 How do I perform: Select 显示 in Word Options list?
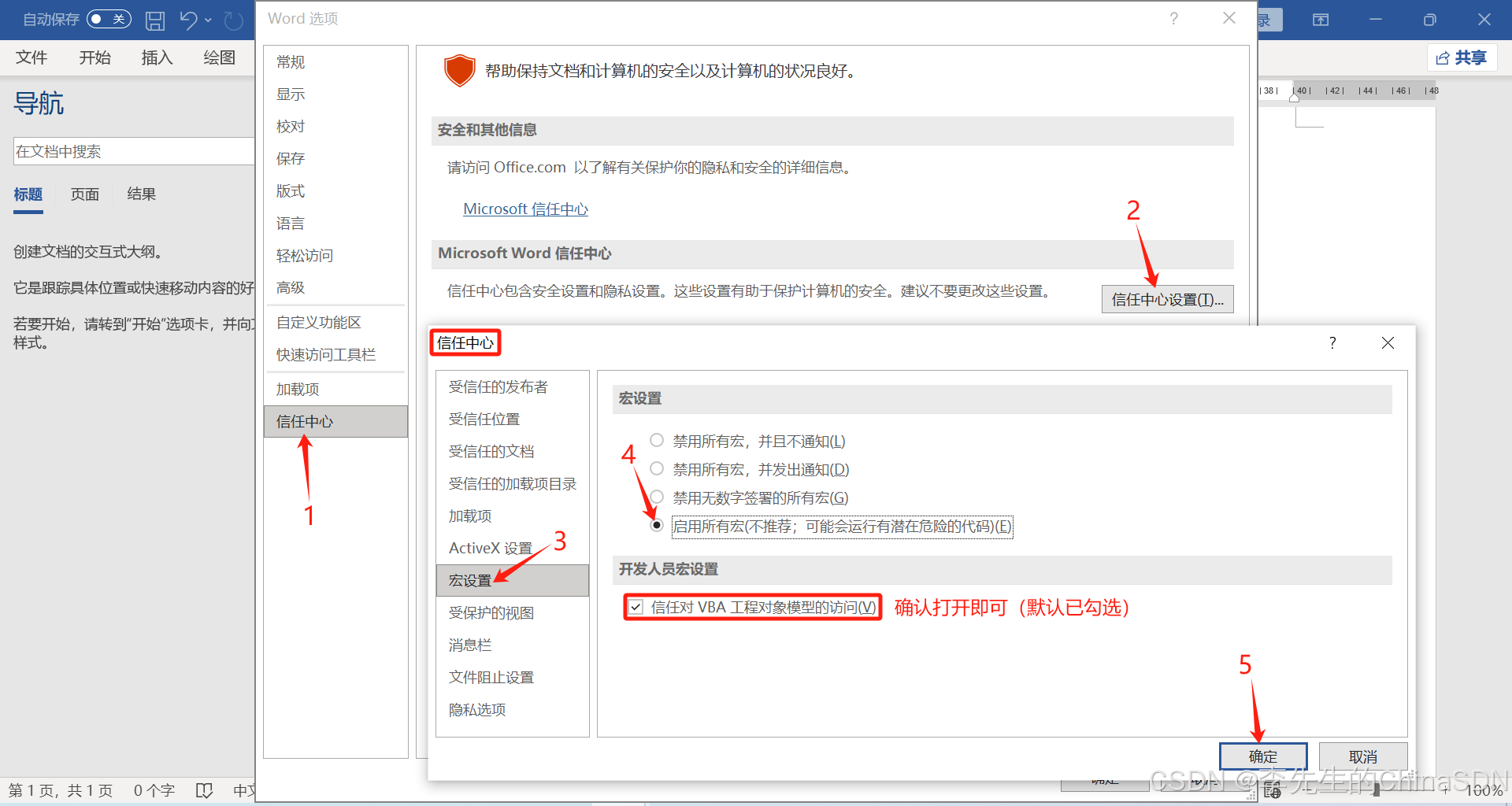click(335, 94)
